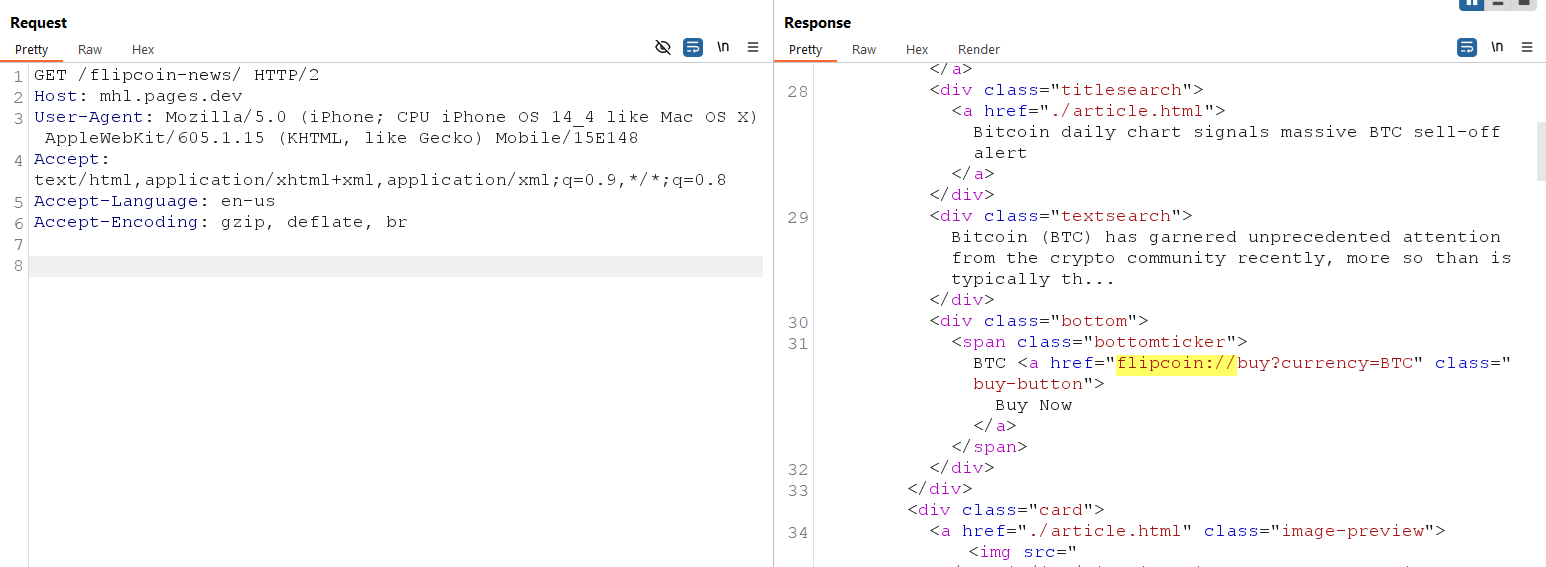Toggle line wrap icon in Request panel

click(692, 47)
